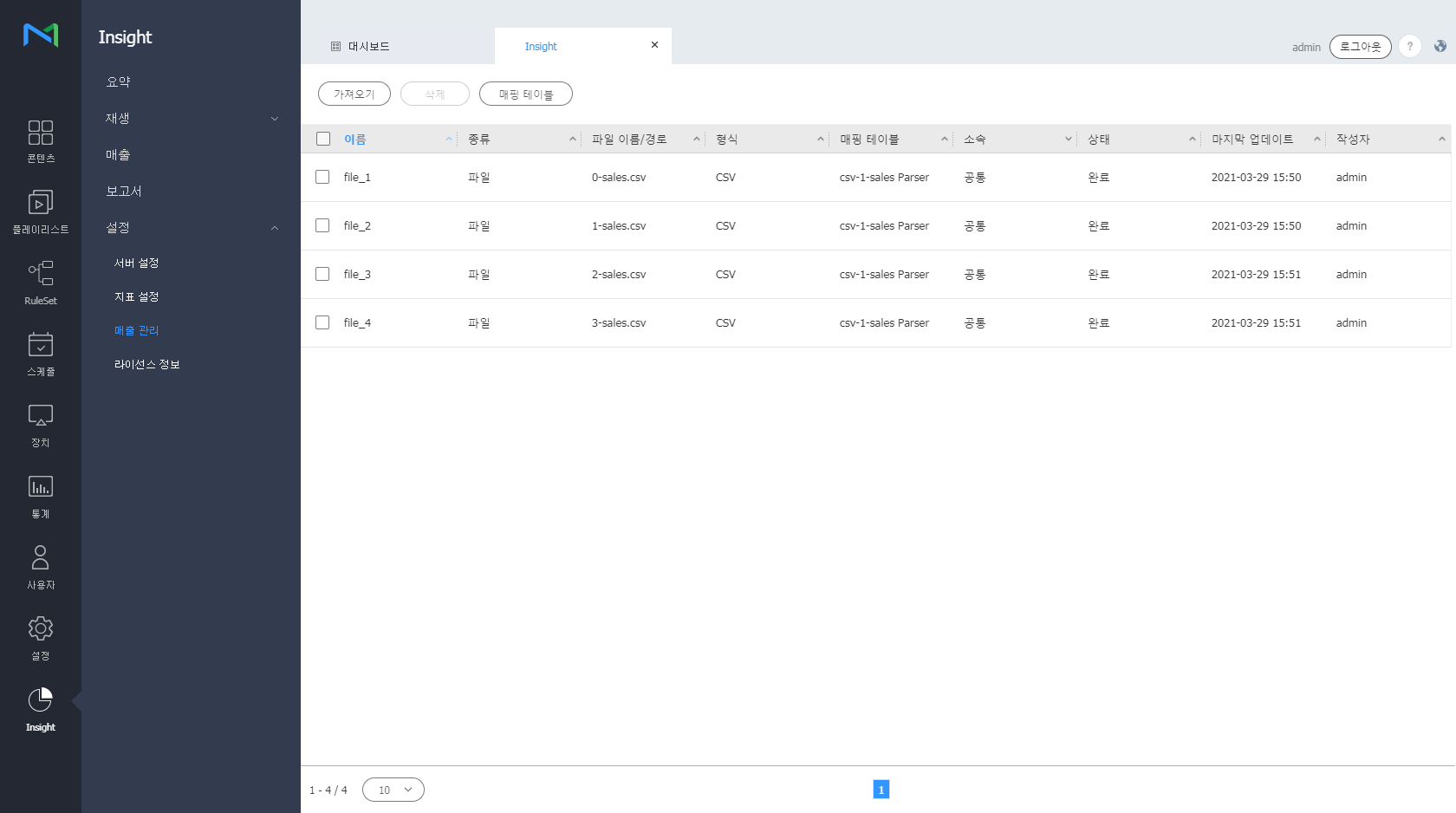Tick the file_3 row checkbox
The height and width of the screenshot is (813, 1456).
[x=322, y=274]
